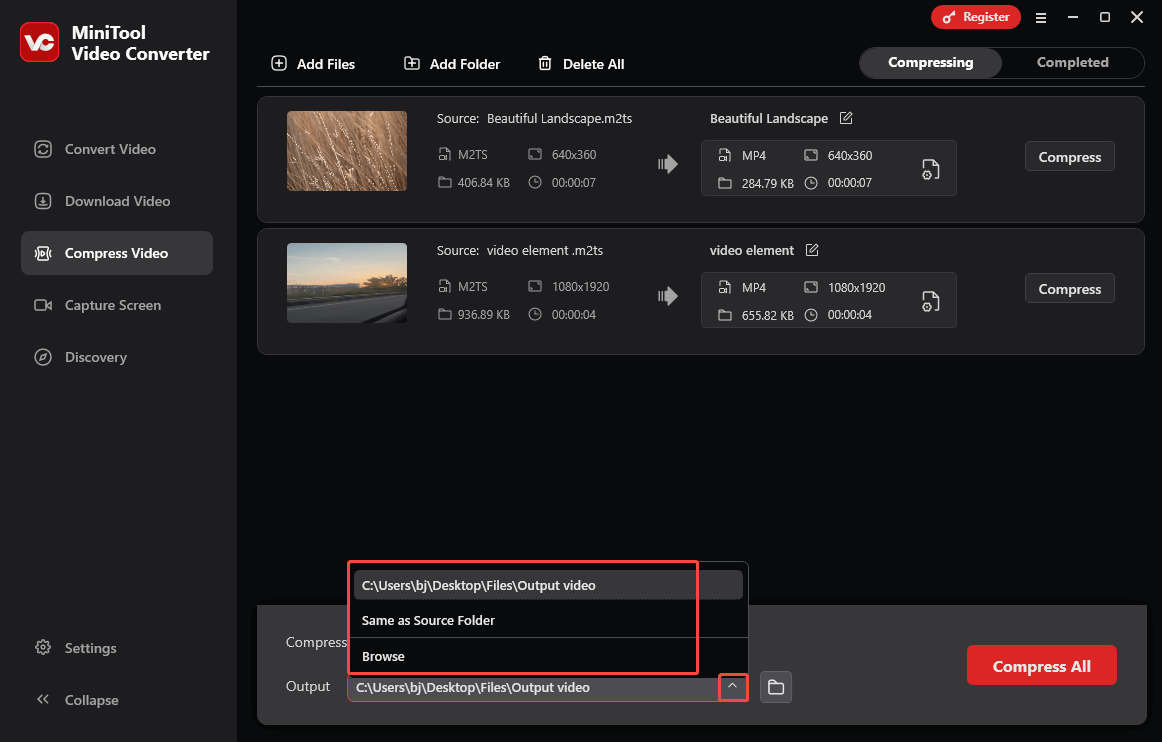Compress the video element file
Image resolution: width=1162 pixels, height=742 pixels.
click(x=1069, y=288)
